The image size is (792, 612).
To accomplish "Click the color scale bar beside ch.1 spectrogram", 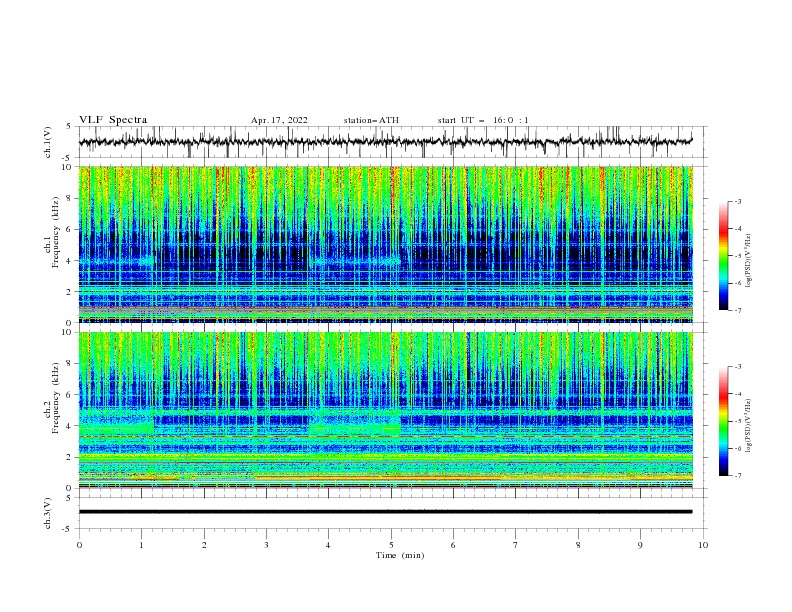I will [x=723, y=256].
